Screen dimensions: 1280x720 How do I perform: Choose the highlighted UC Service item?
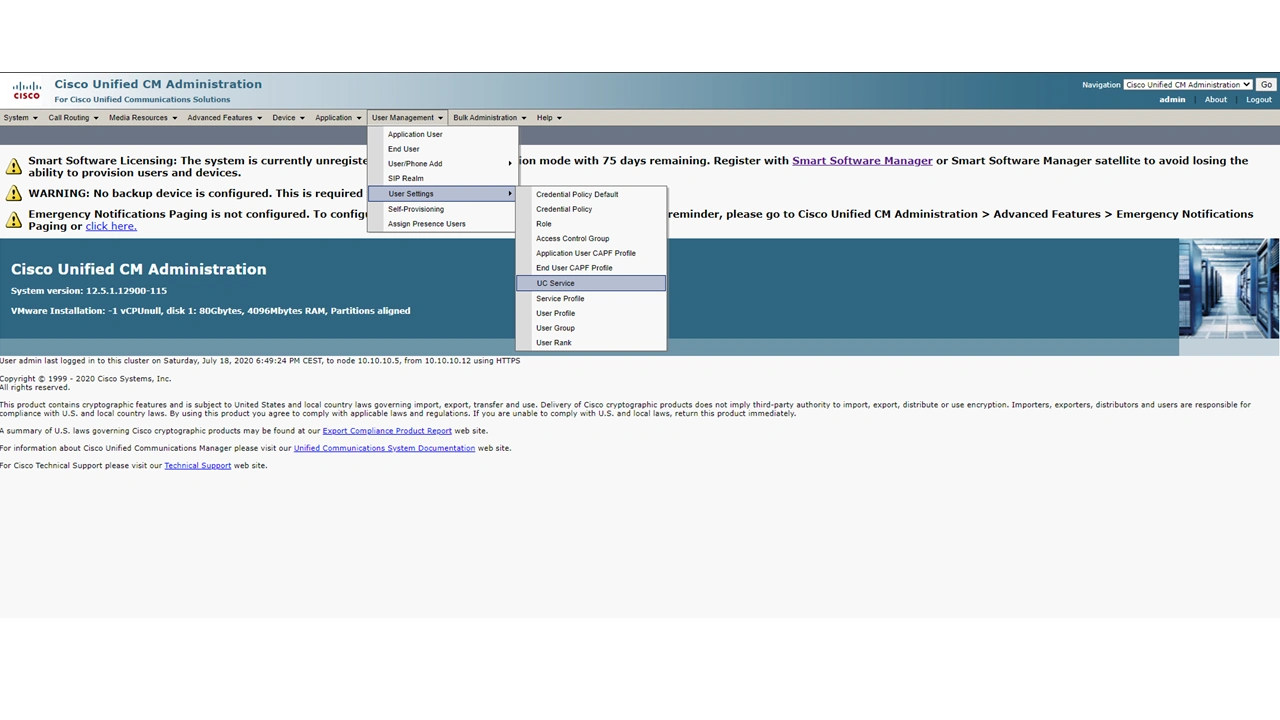click(x=591, y=283)
